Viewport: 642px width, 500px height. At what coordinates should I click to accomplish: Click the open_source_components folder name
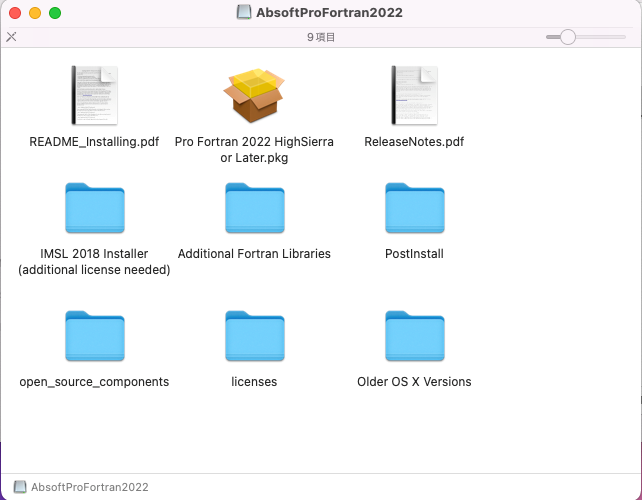94,382
